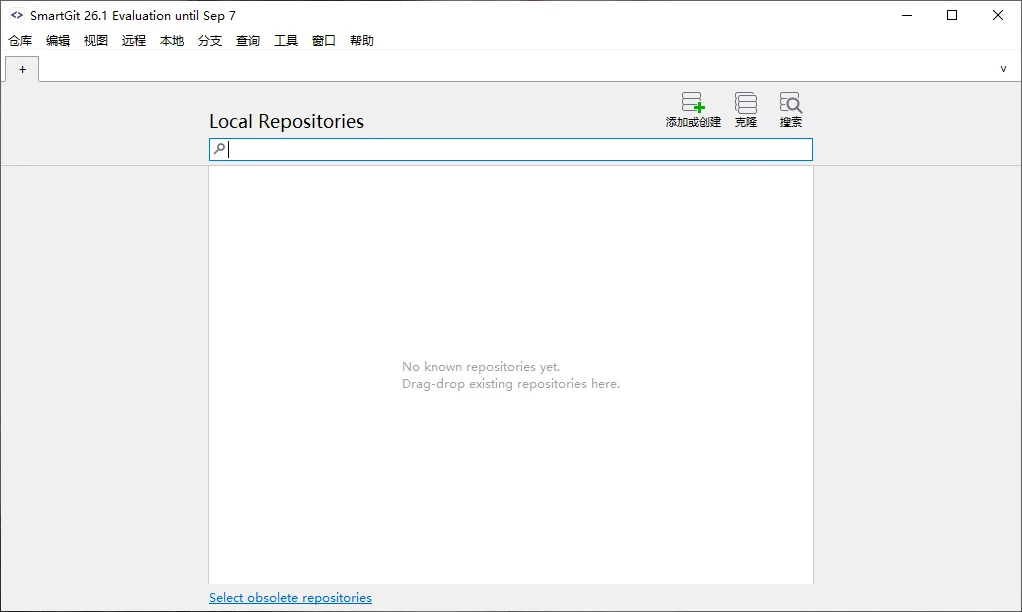Open the 编辑 menu
Screen dimensions: 1022x612
coord(58,40)
